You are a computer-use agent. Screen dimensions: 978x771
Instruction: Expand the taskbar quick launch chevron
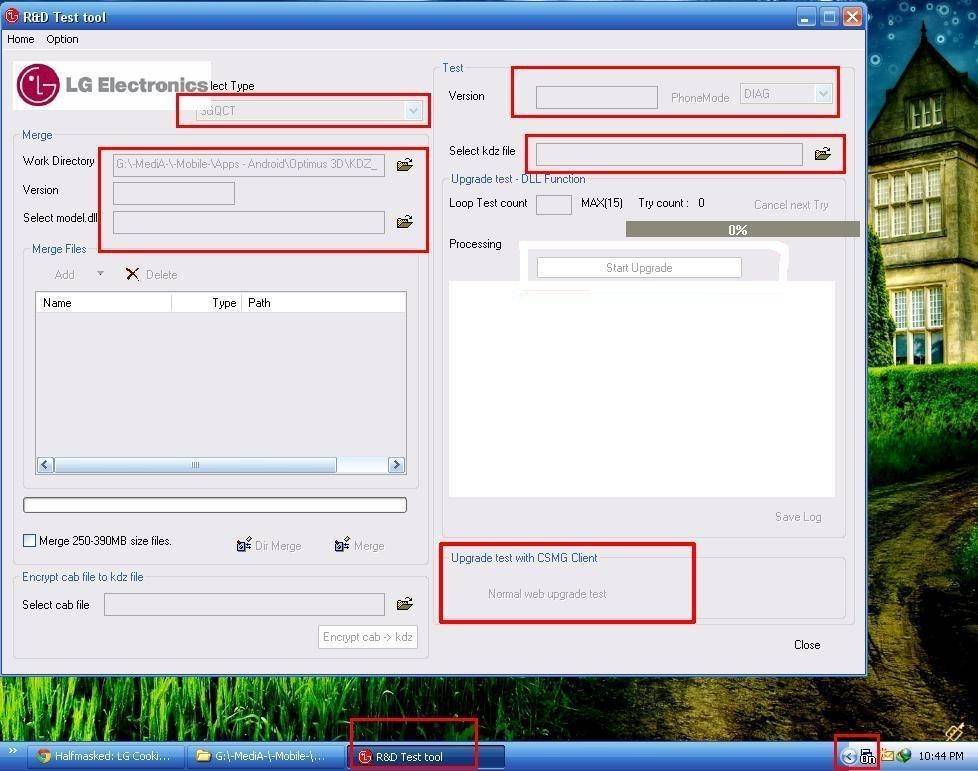(x=12, y=751)
